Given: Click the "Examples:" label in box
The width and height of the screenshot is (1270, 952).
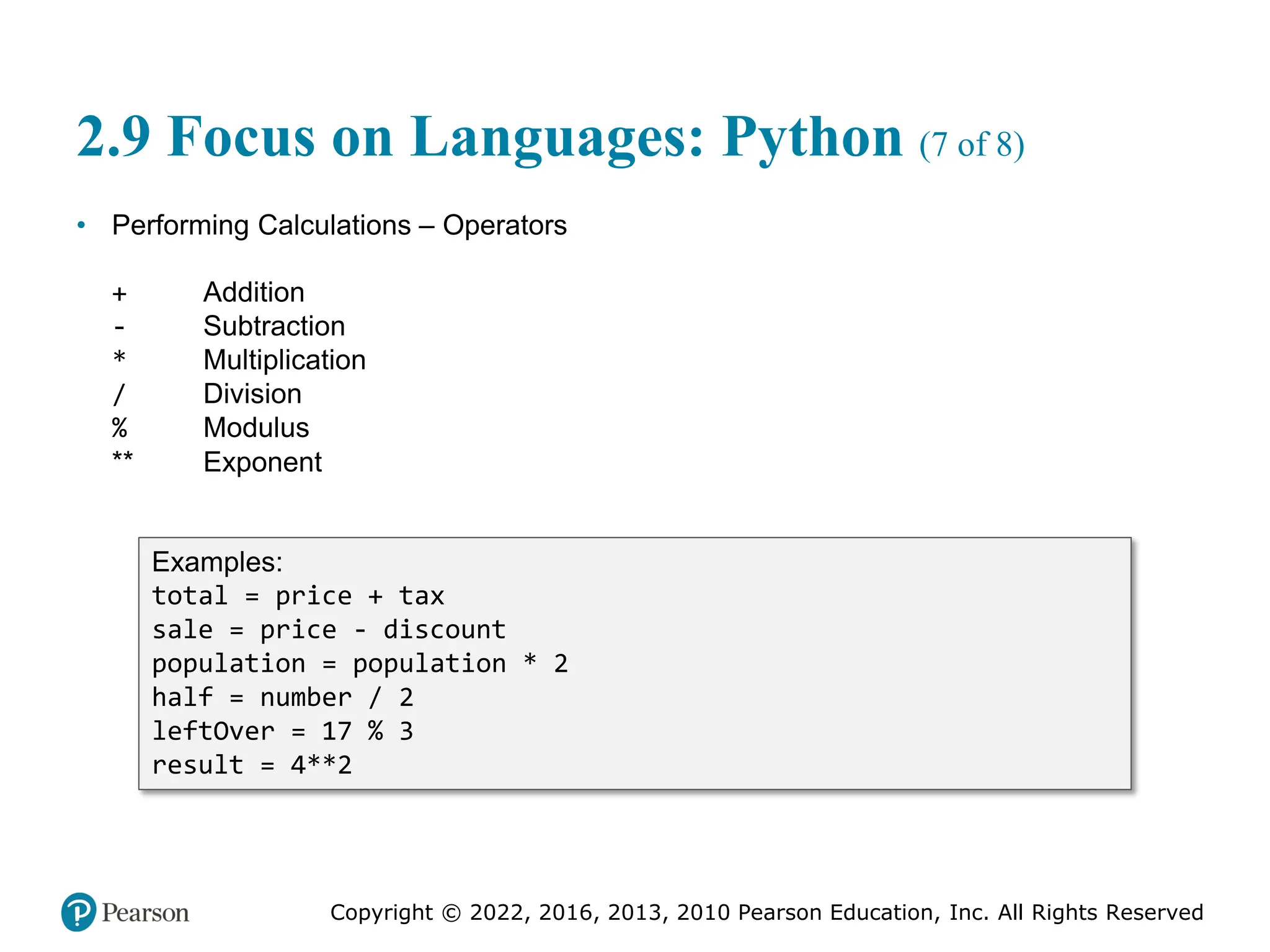Looking at the screenshot, I should coord(217,563).
